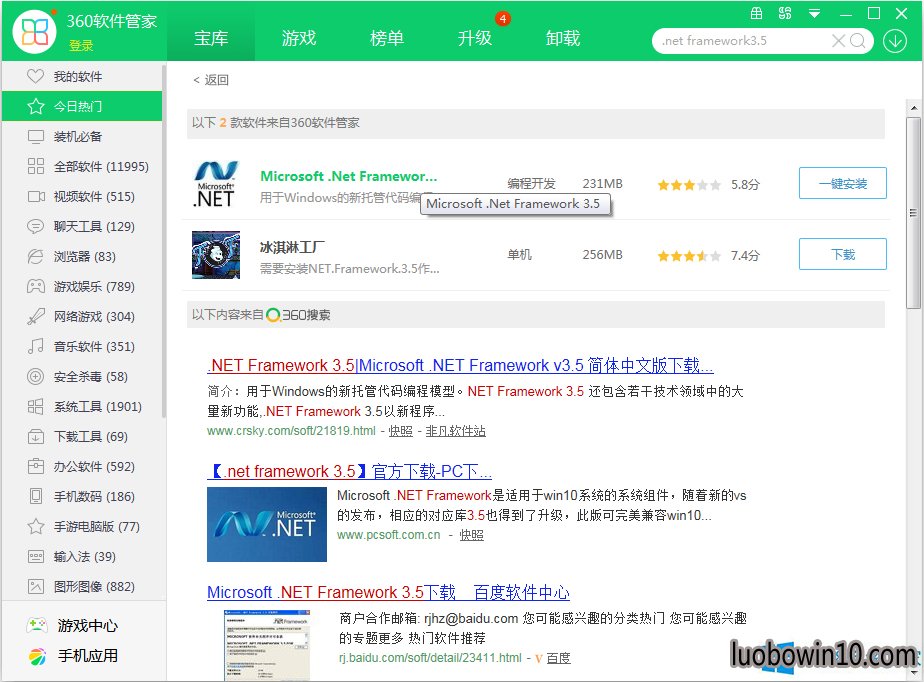
Task: Switch to 宝库 tab
Action: coord(211,38)
